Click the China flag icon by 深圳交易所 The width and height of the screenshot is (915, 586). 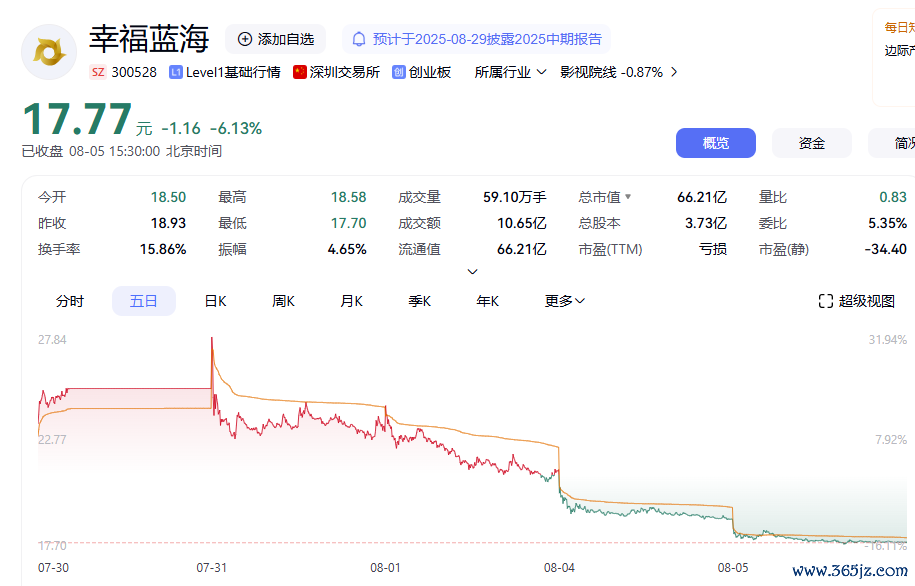point(300,72)
